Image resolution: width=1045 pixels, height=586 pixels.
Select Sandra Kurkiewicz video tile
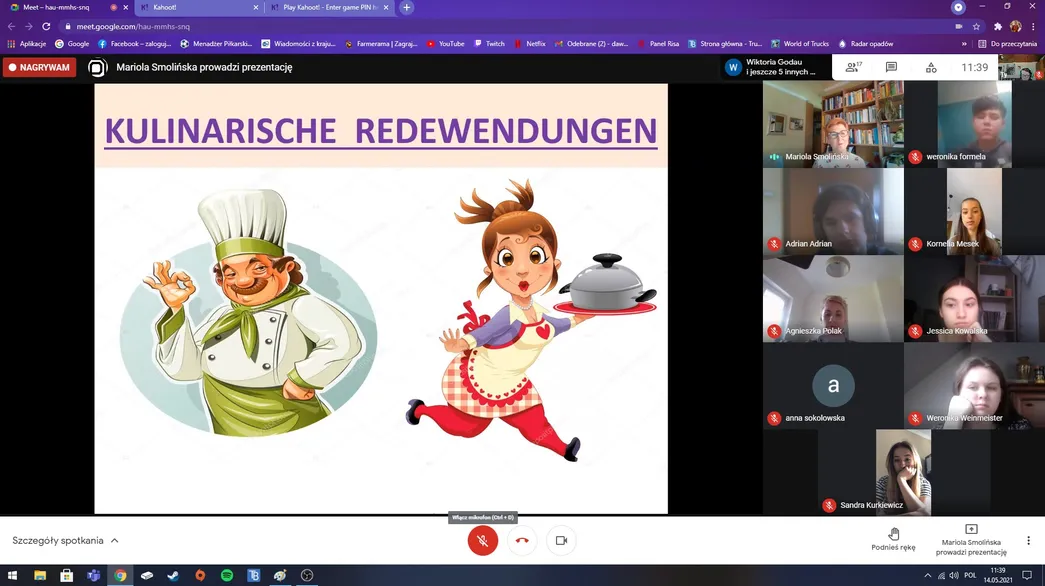pos(903,472)
